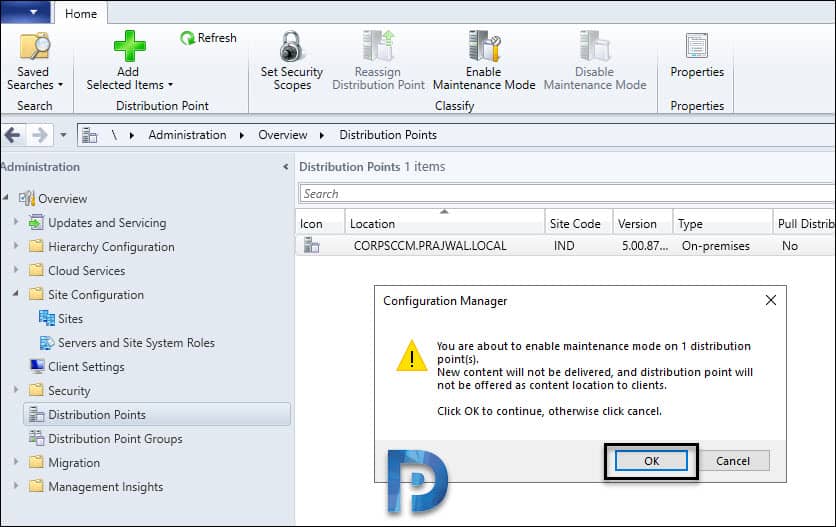Viewport: 836px width, 527px height.
Task: Click the Hierarchy Configuration folder icon
Action: (36, 246)
